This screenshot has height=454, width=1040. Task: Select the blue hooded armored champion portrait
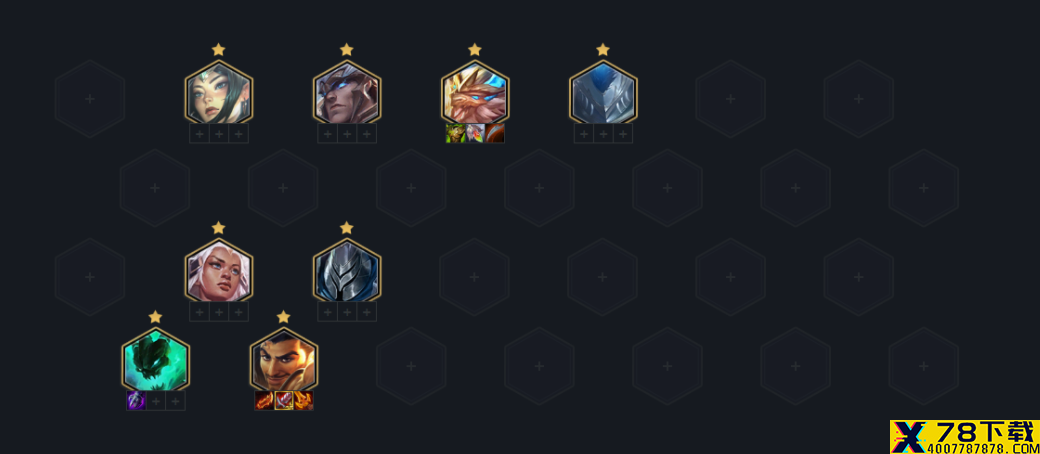(x=602, y=92)
